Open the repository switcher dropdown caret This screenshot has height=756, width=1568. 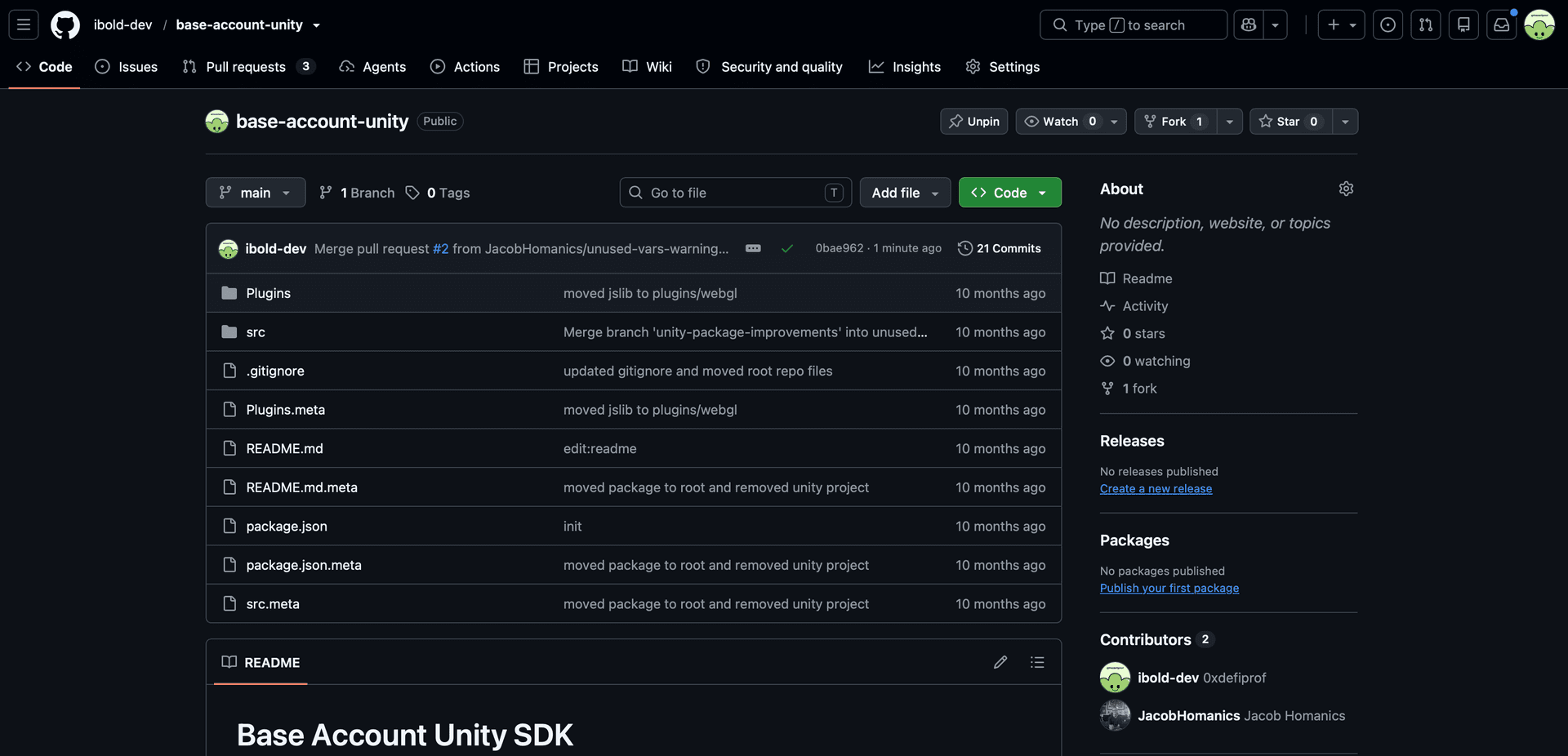point(317,25)
